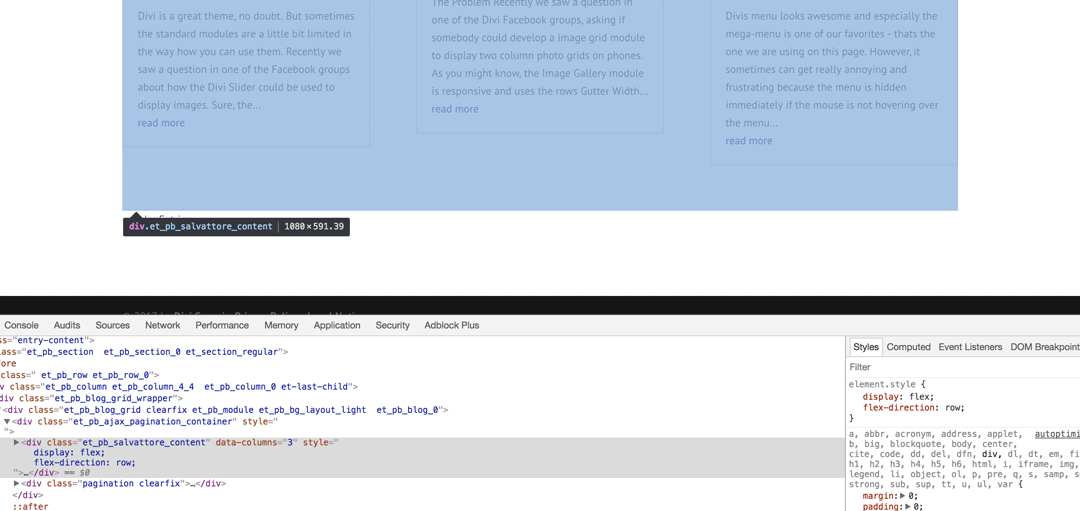Click the display: flex line in DOM tree
Viewport: 1080px width, 511px height.
69,452
